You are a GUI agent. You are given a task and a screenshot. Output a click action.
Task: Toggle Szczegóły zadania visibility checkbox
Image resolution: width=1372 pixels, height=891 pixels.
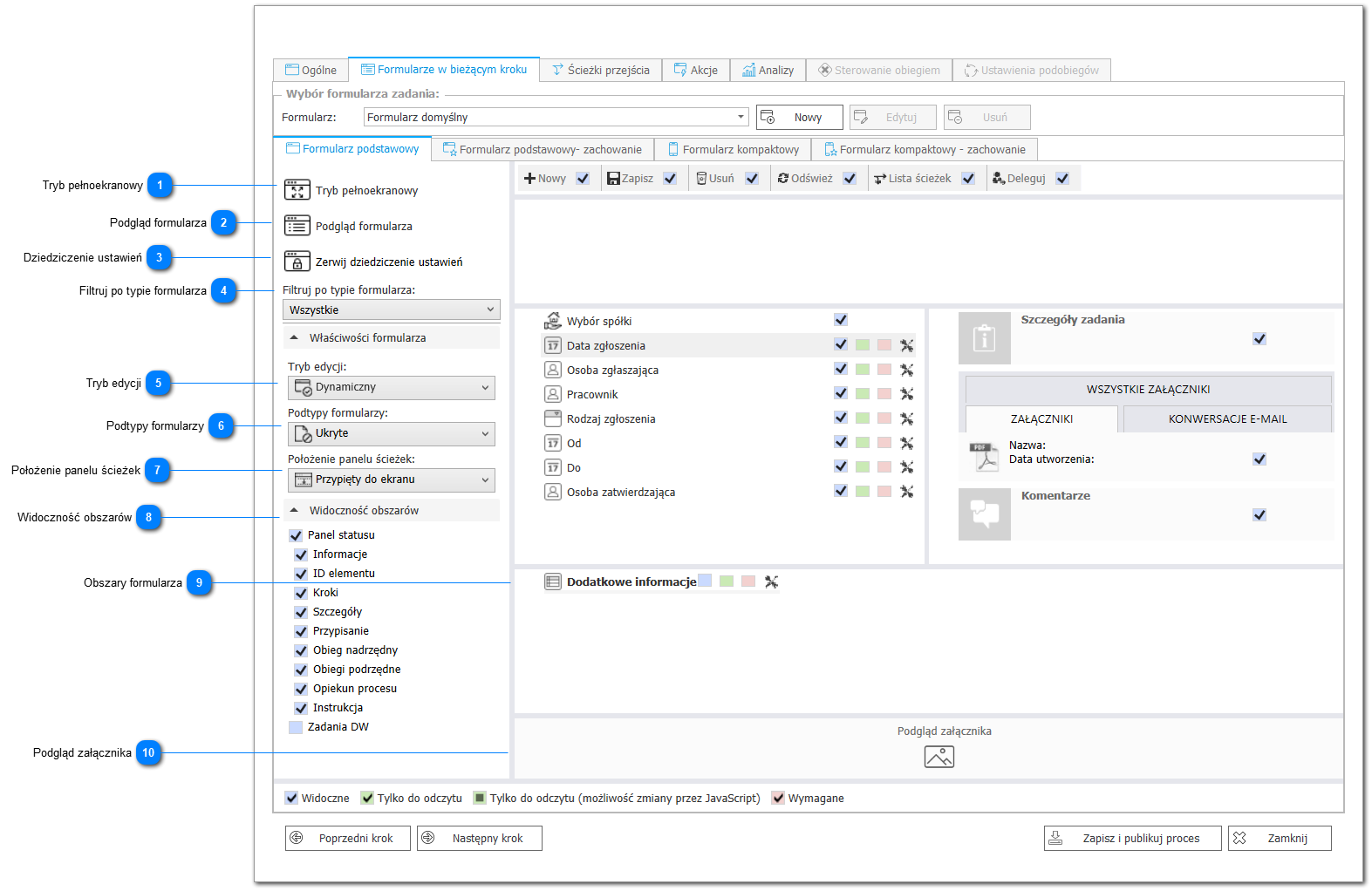tap(1259, 338)
